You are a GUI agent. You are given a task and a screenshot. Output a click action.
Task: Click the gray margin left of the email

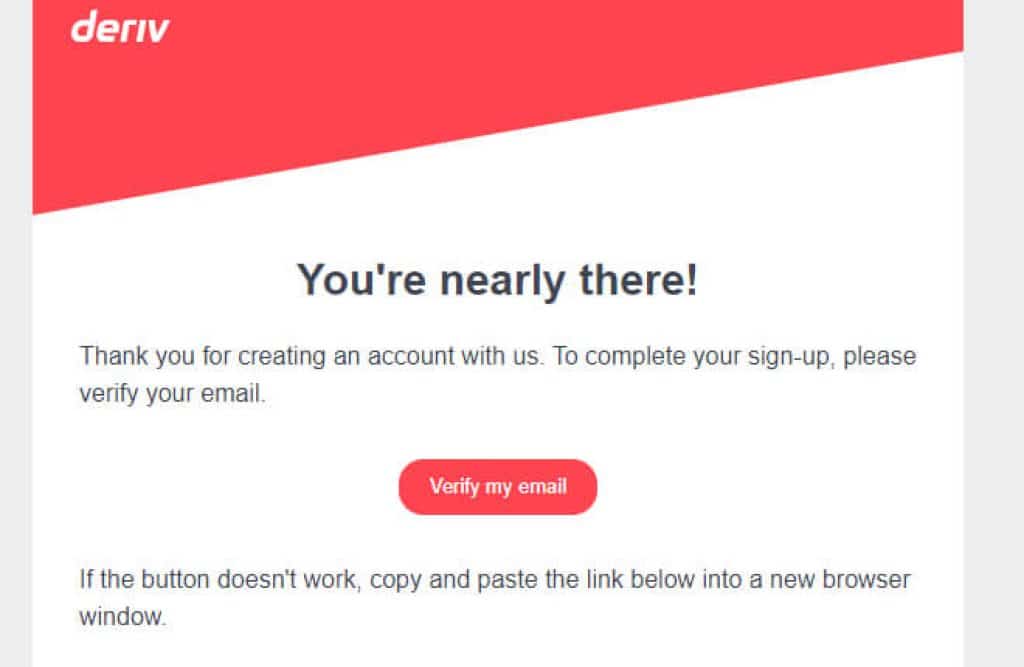coord(16,333)
